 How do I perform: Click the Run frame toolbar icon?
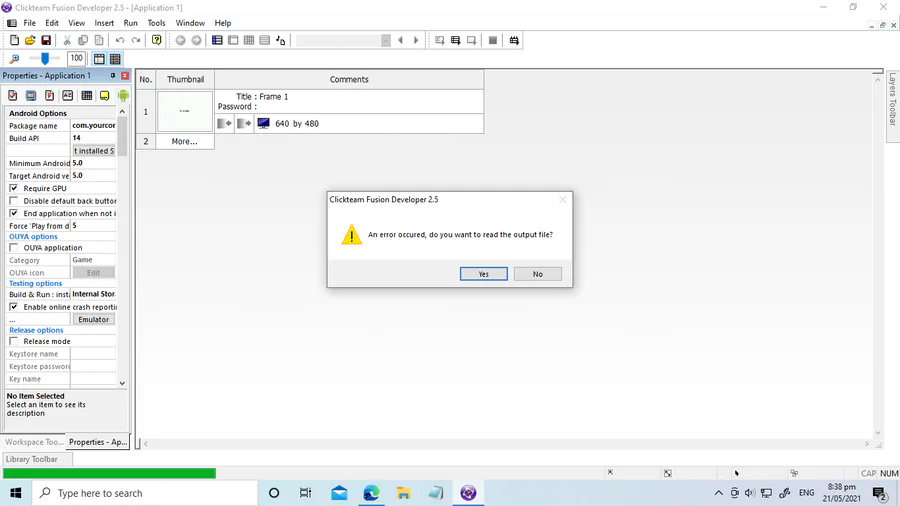pyautogui.click(x=471, y=40)
